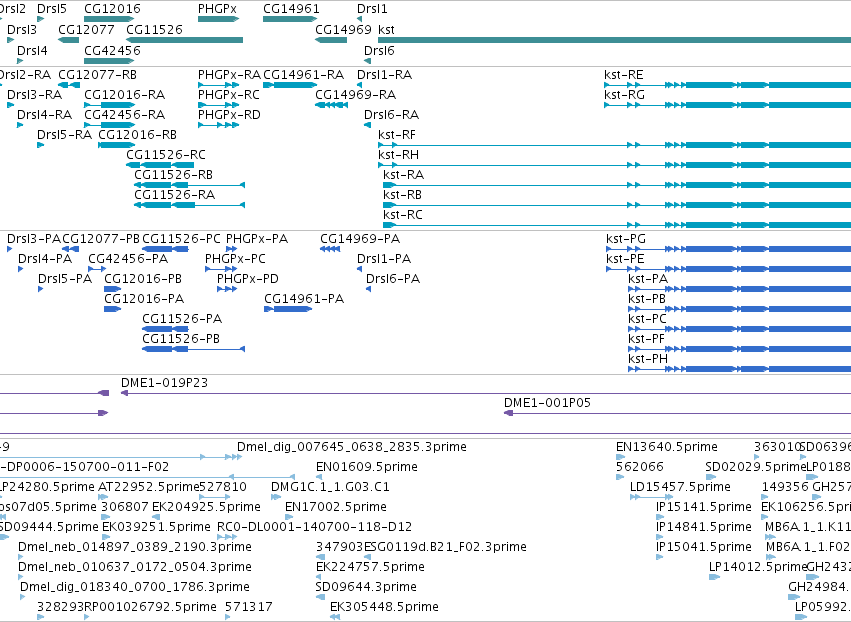This screenshot has width=851, height=622.
Task: Click protein PHGPx-PA
Action: point(257,239)
